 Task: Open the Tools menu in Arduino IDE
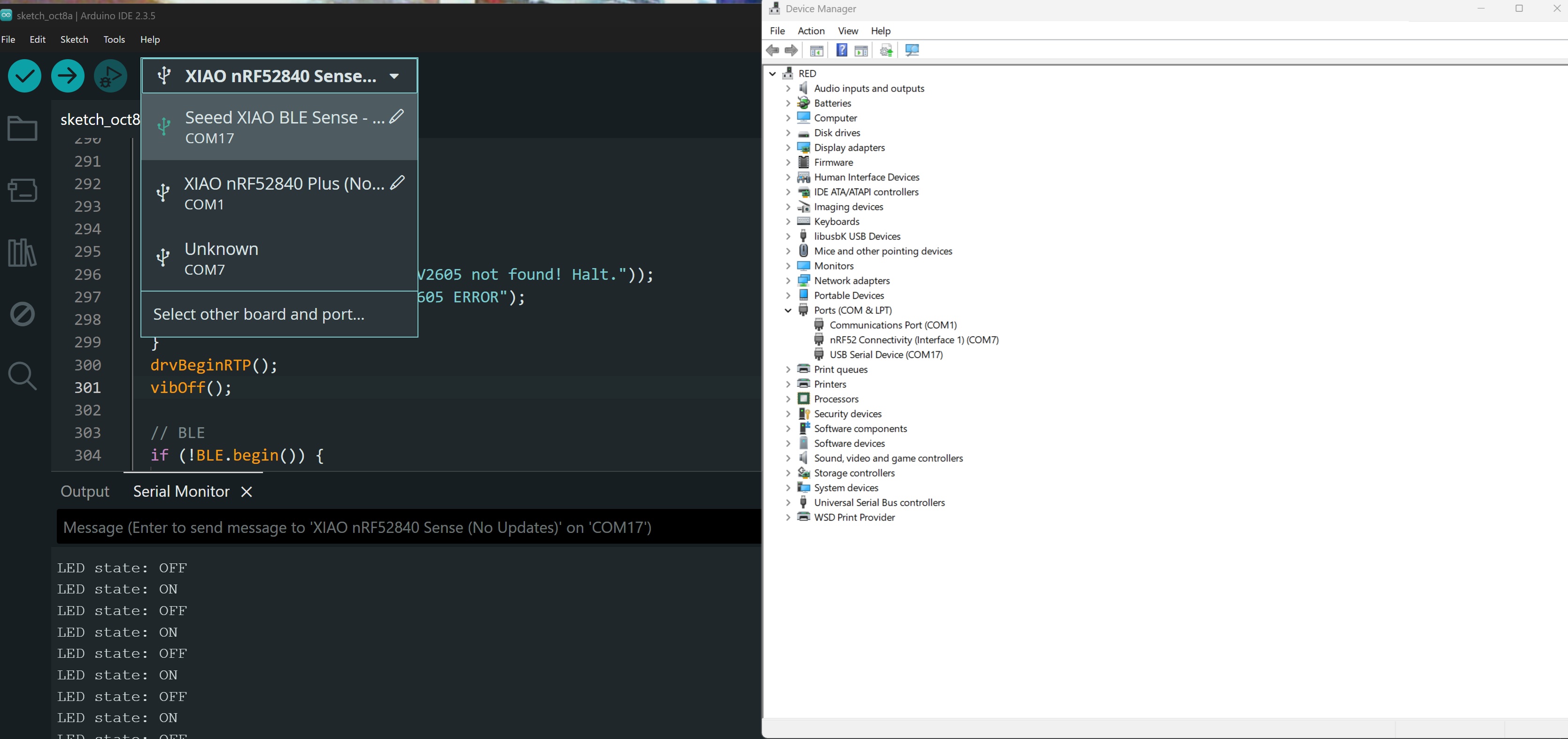(114, 39)
